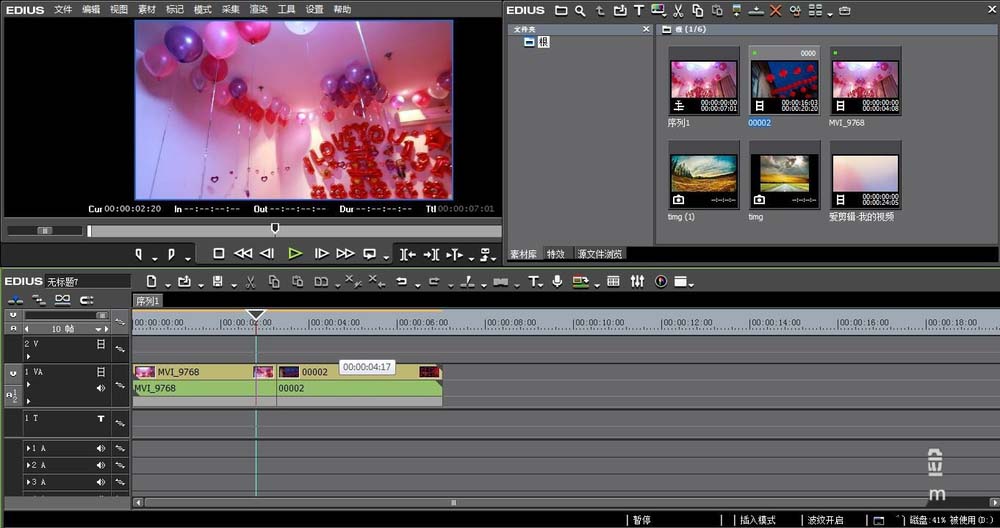Mute the 1 A audio track speaker
The image size is (1000, 528).
tap(100, 449)
